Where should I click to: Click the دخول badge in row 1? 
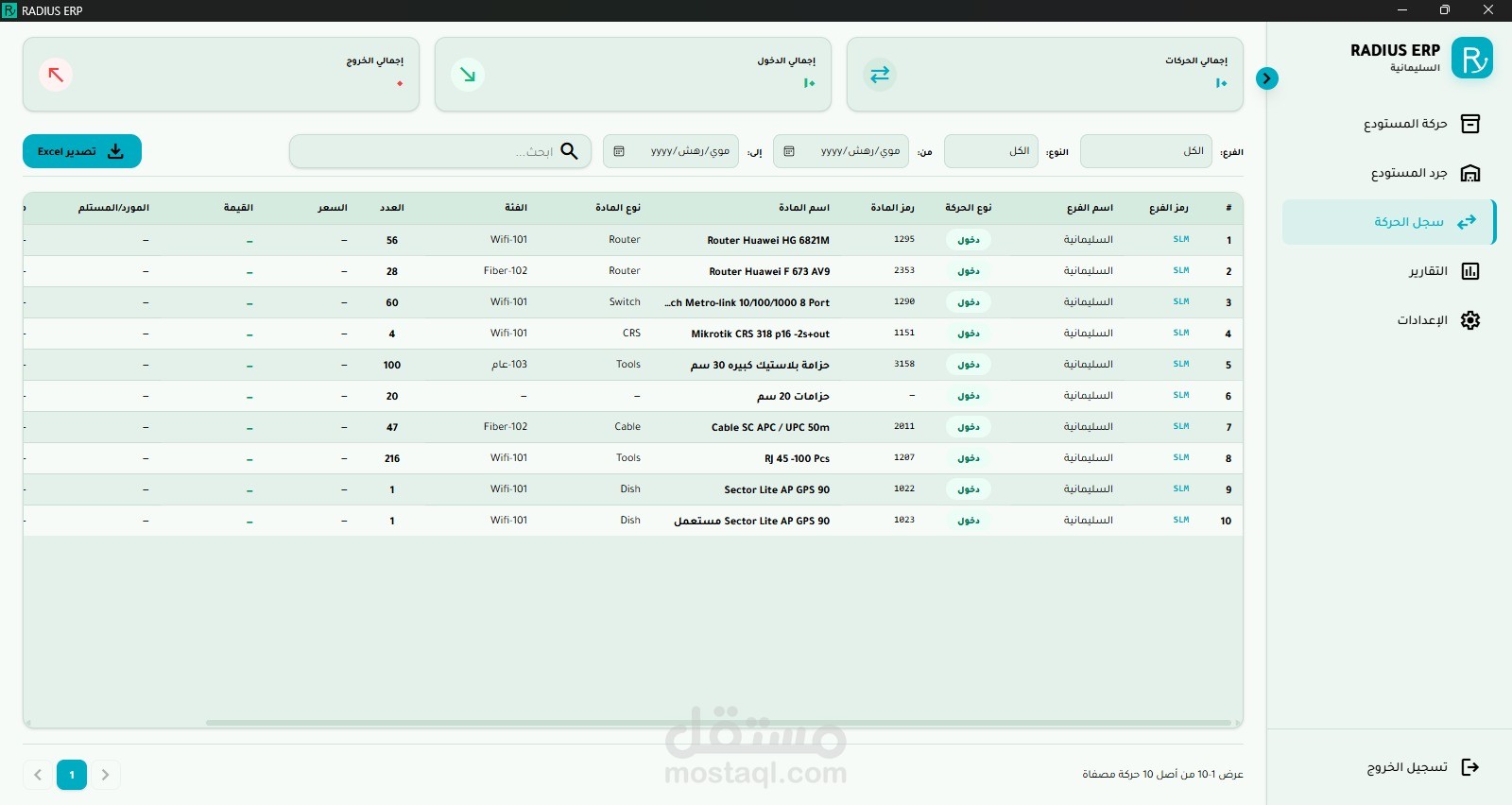tap(969, 240)
